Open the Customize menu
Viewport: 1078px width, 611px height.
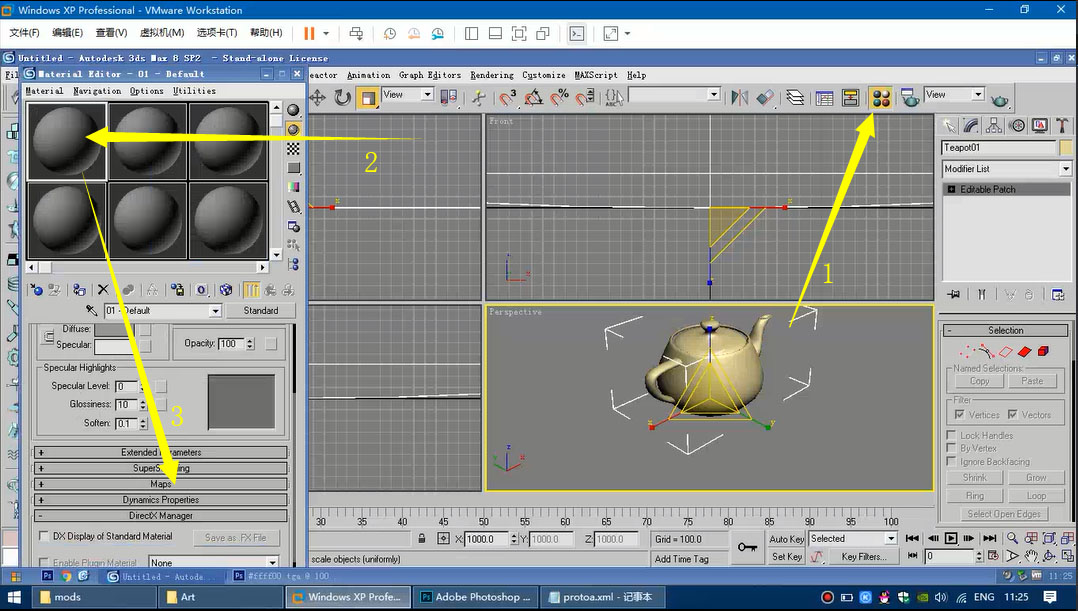tap(544, 75)
